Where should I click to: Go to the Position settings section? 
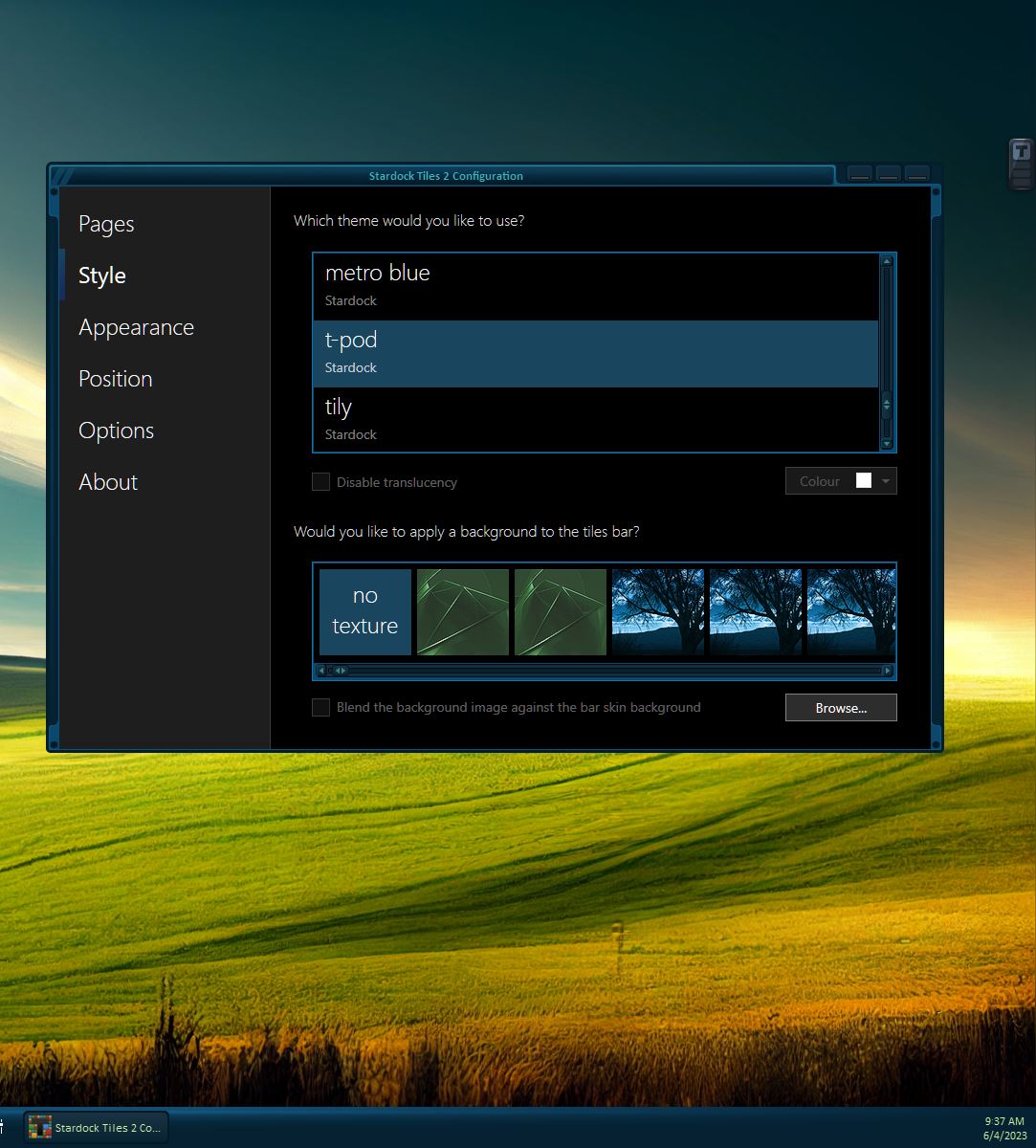[x=115, y=379]
